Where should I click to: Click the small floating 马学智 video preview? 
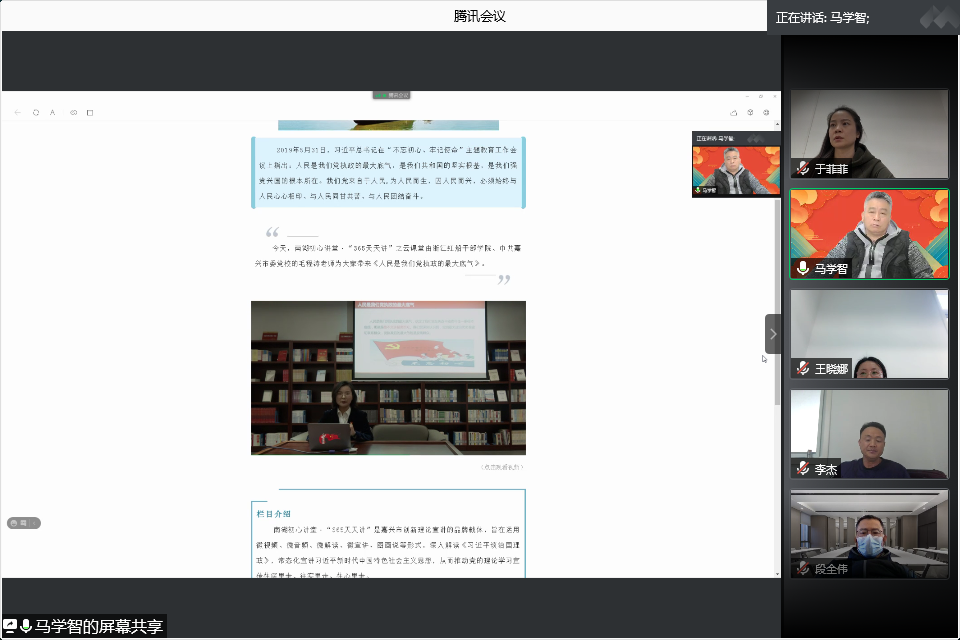pos(736,168)
